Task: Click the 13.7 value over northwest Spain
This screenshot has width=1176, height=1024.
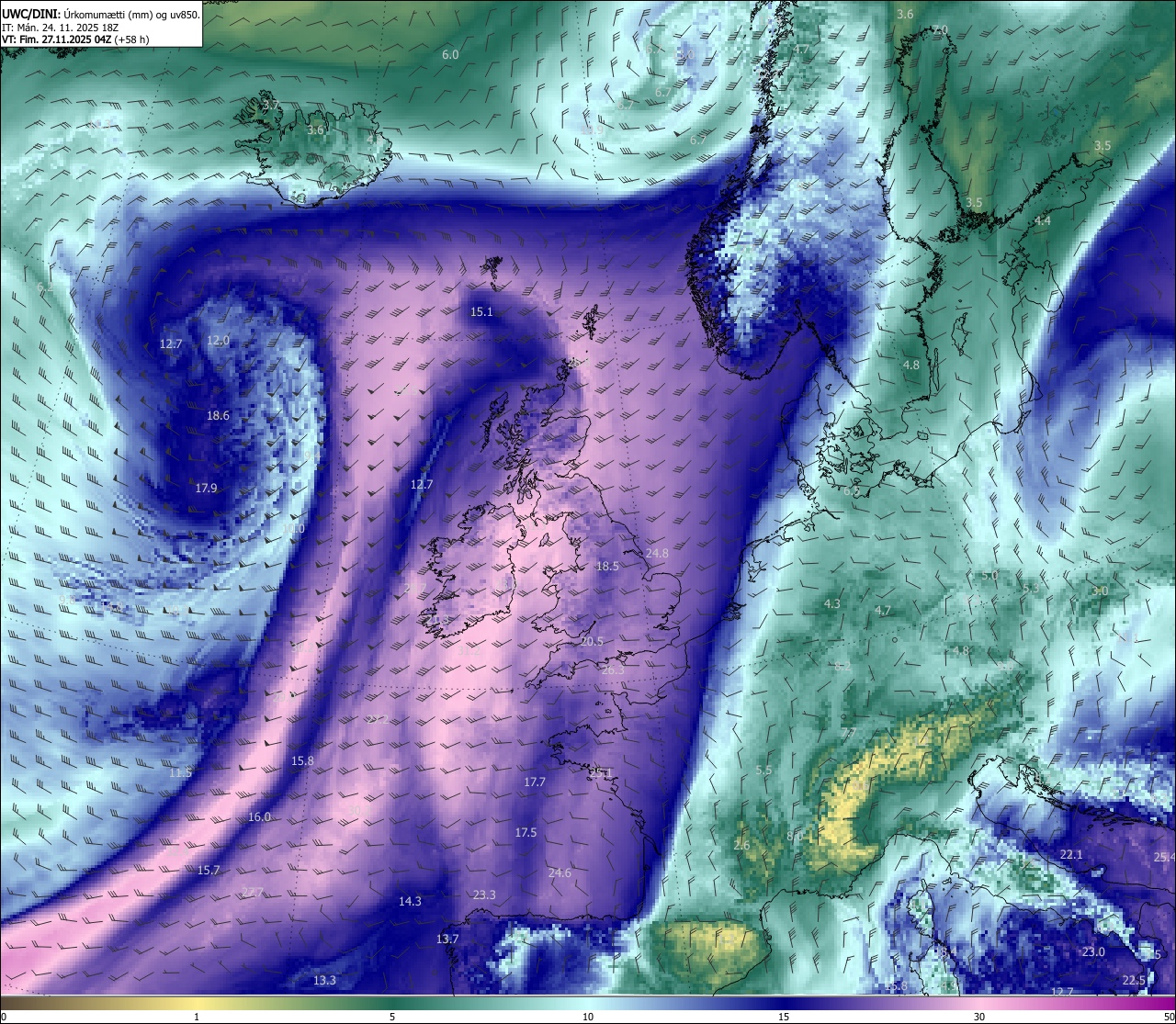Action: coord(447,940)
